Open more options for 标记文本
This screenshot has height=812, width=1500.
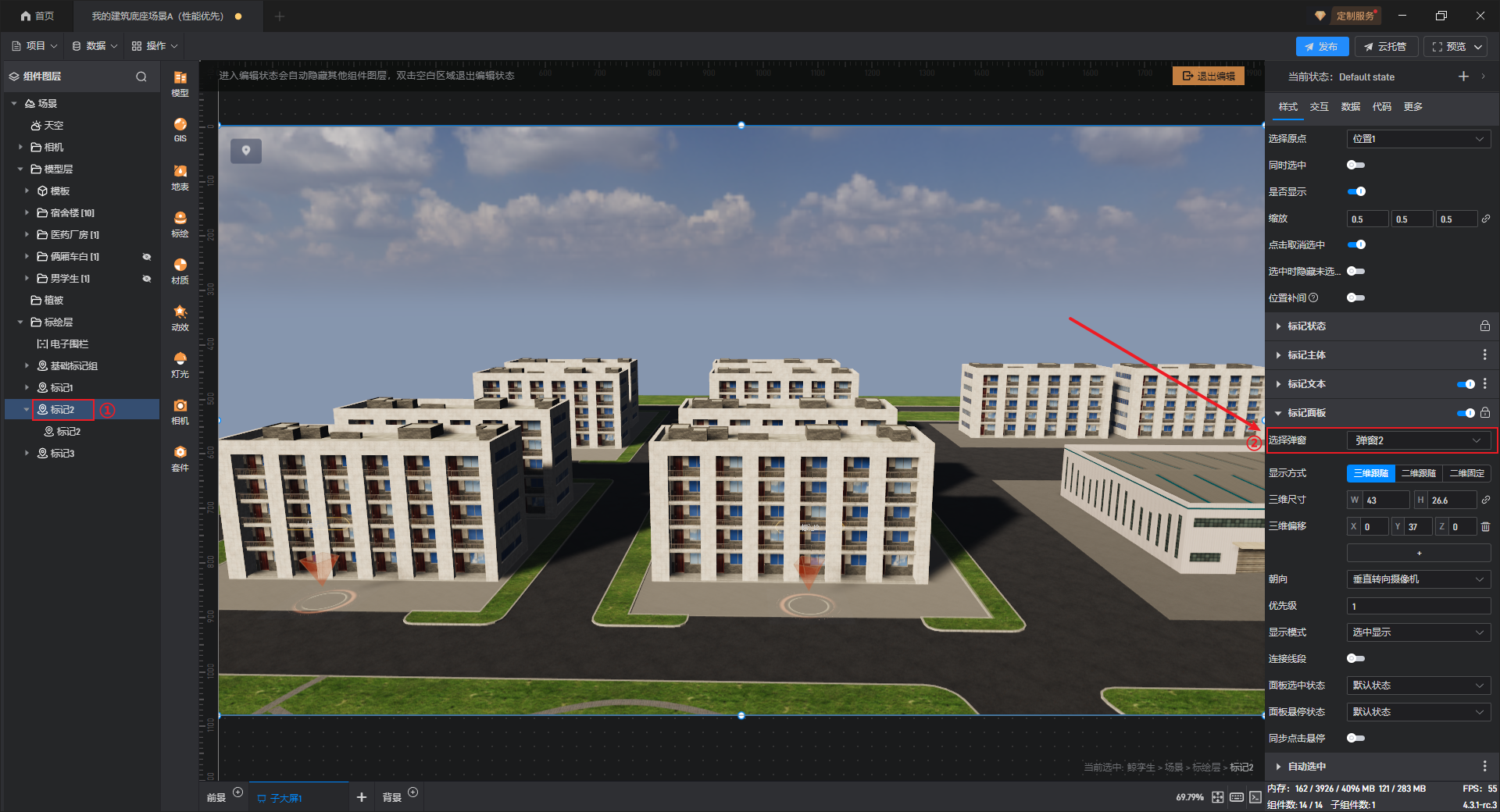pos(1485,383)
